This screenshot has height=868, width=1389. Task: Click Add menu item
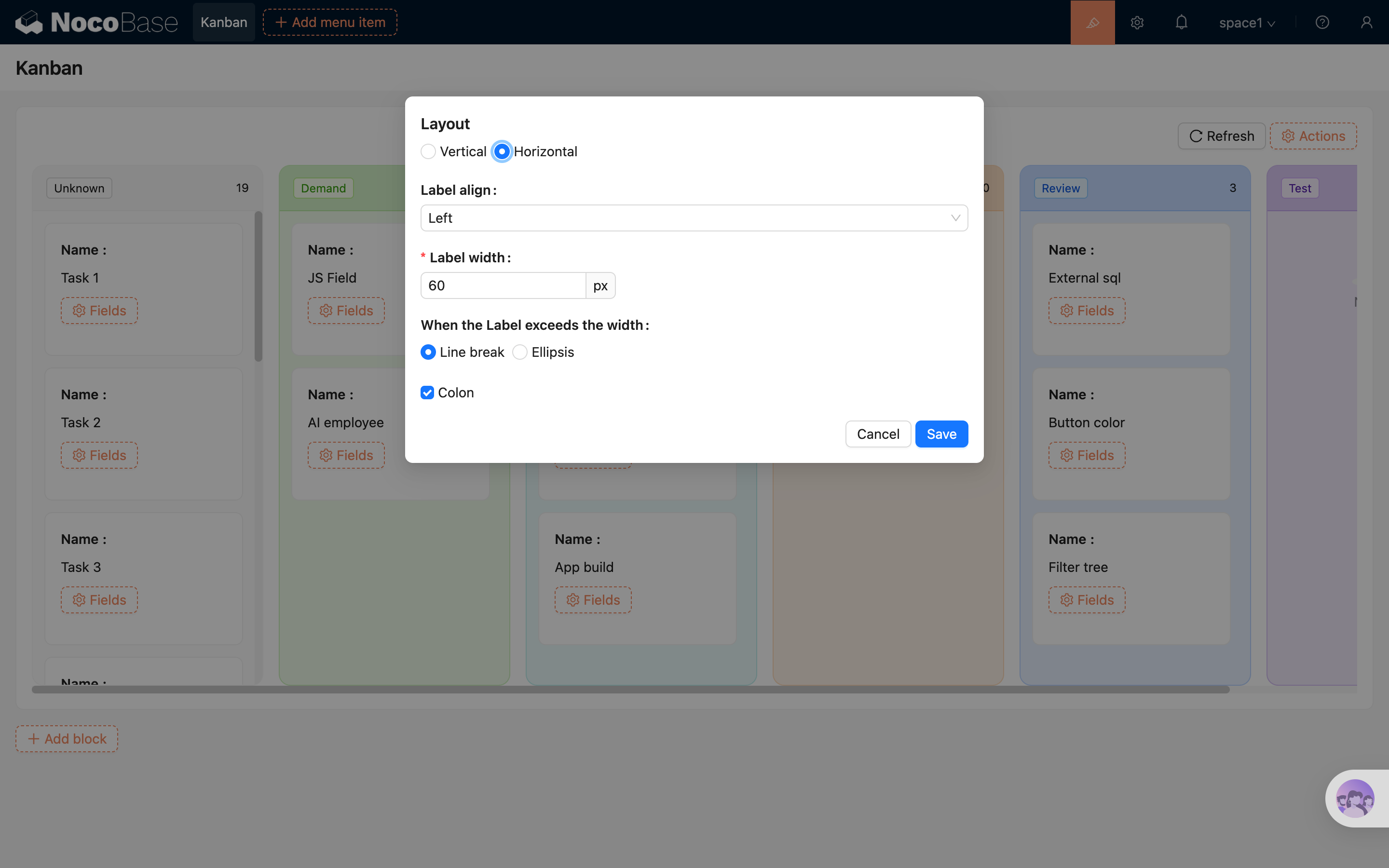(x=330, y=22)
